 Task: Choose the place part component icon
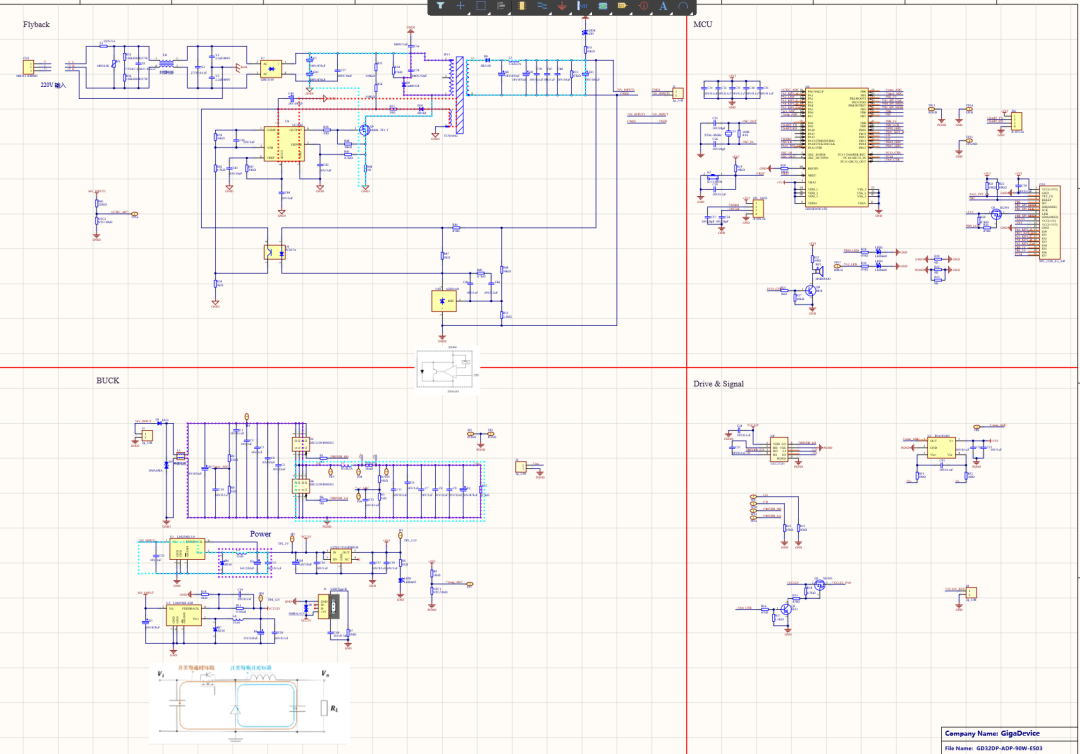click(522, 6)
